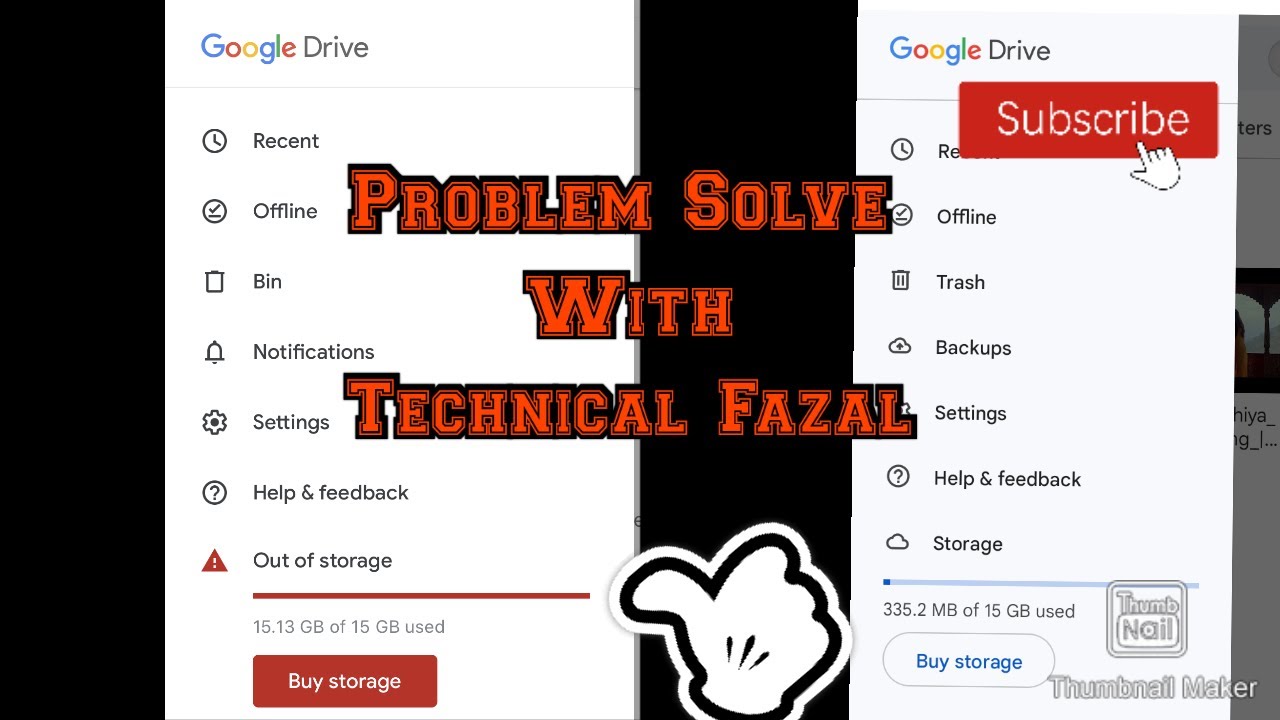Click the outlined blue Buy storage button
This screenshot has height=720, width=1280.
(969, 661)
